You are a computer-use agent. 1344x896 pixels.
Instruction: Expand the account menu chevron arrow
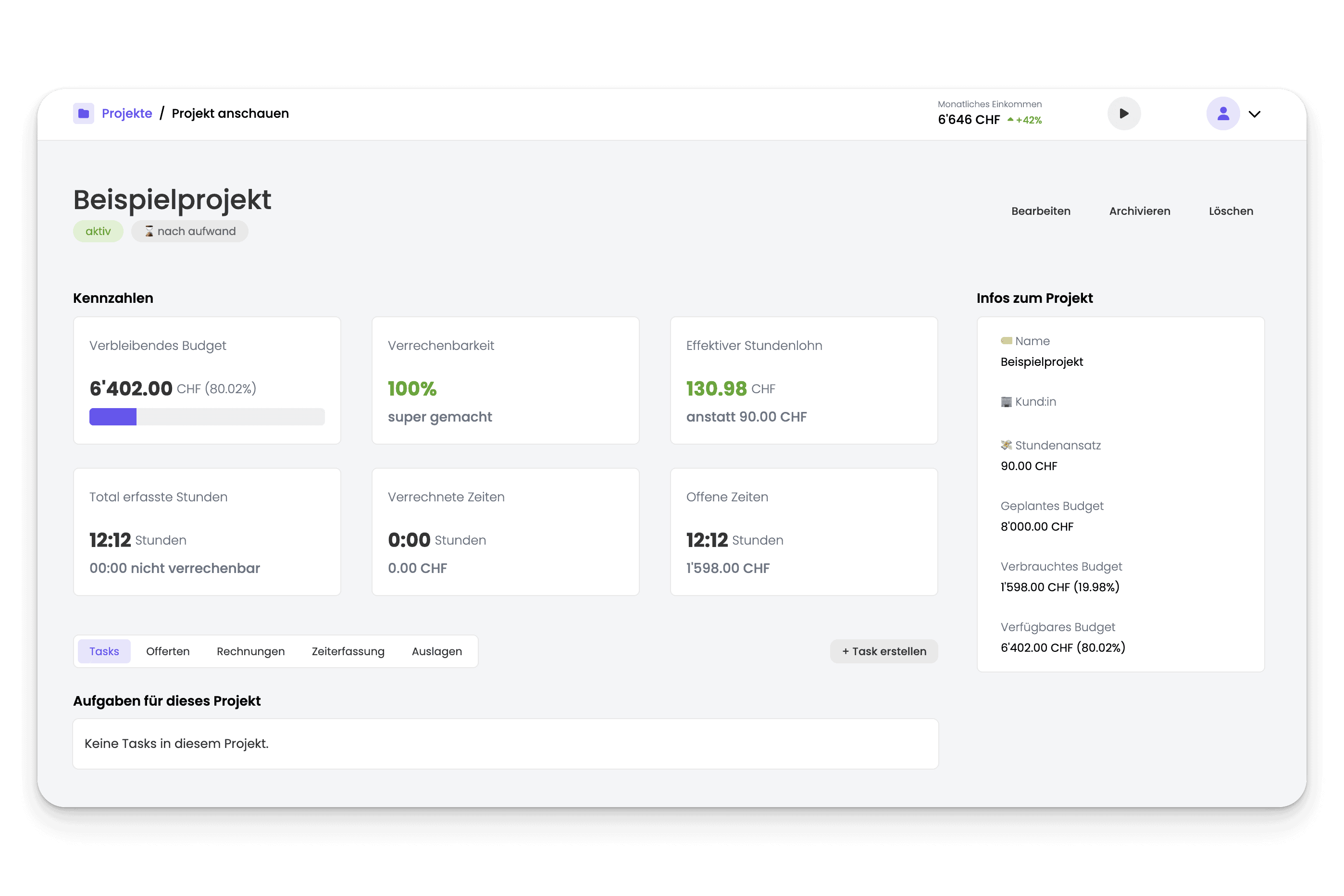[x=1254, y=114]
